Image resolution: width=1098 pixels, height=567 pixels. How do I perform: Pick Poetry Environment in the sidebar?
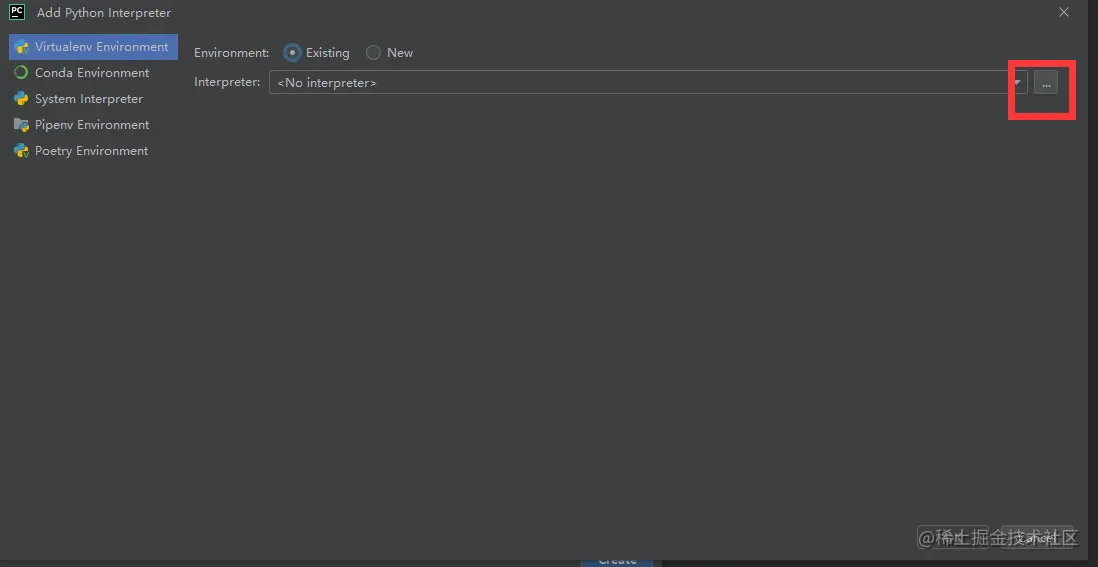(x=93, y=150)
